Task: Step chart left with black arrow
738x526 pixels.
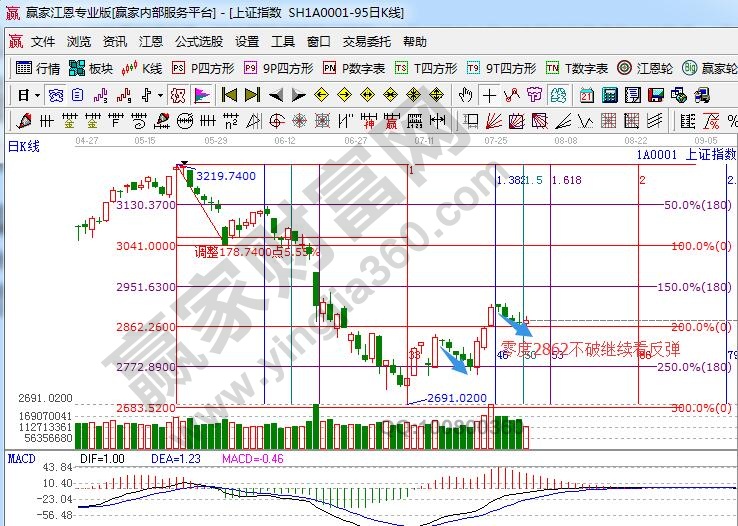Action: click(276, 96)
